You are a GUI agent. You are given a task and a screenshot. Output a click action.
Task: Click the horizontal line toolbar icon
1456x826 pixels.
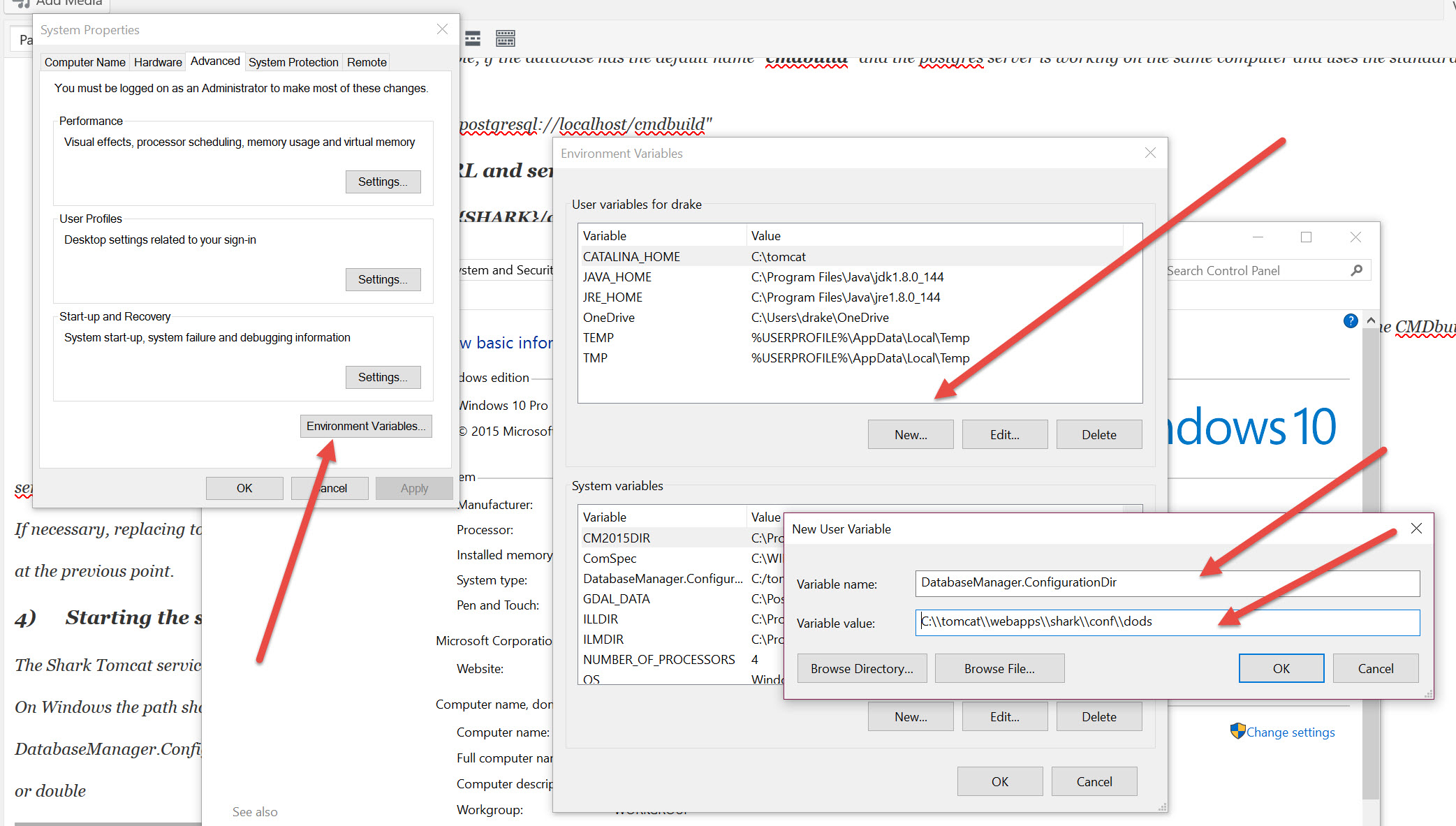pos(473,38)
